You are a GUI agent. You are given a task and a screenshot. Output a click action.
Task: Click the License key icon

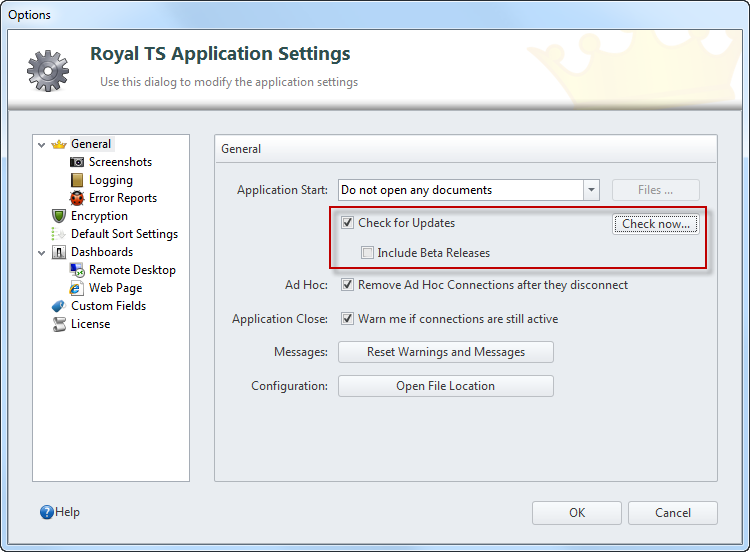(x=60, y=324)
